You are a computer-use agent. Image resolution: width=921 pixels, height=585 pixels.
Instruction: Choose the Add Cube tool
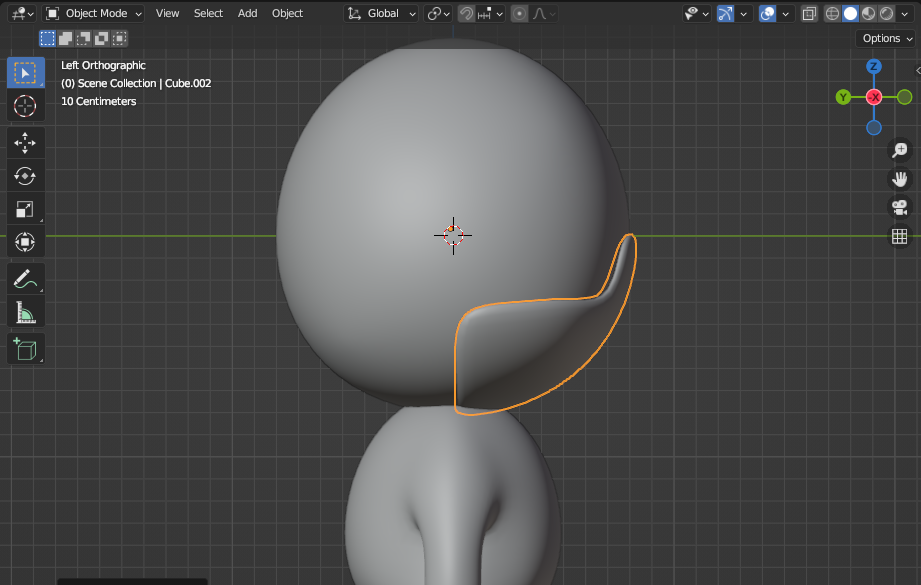26,349
